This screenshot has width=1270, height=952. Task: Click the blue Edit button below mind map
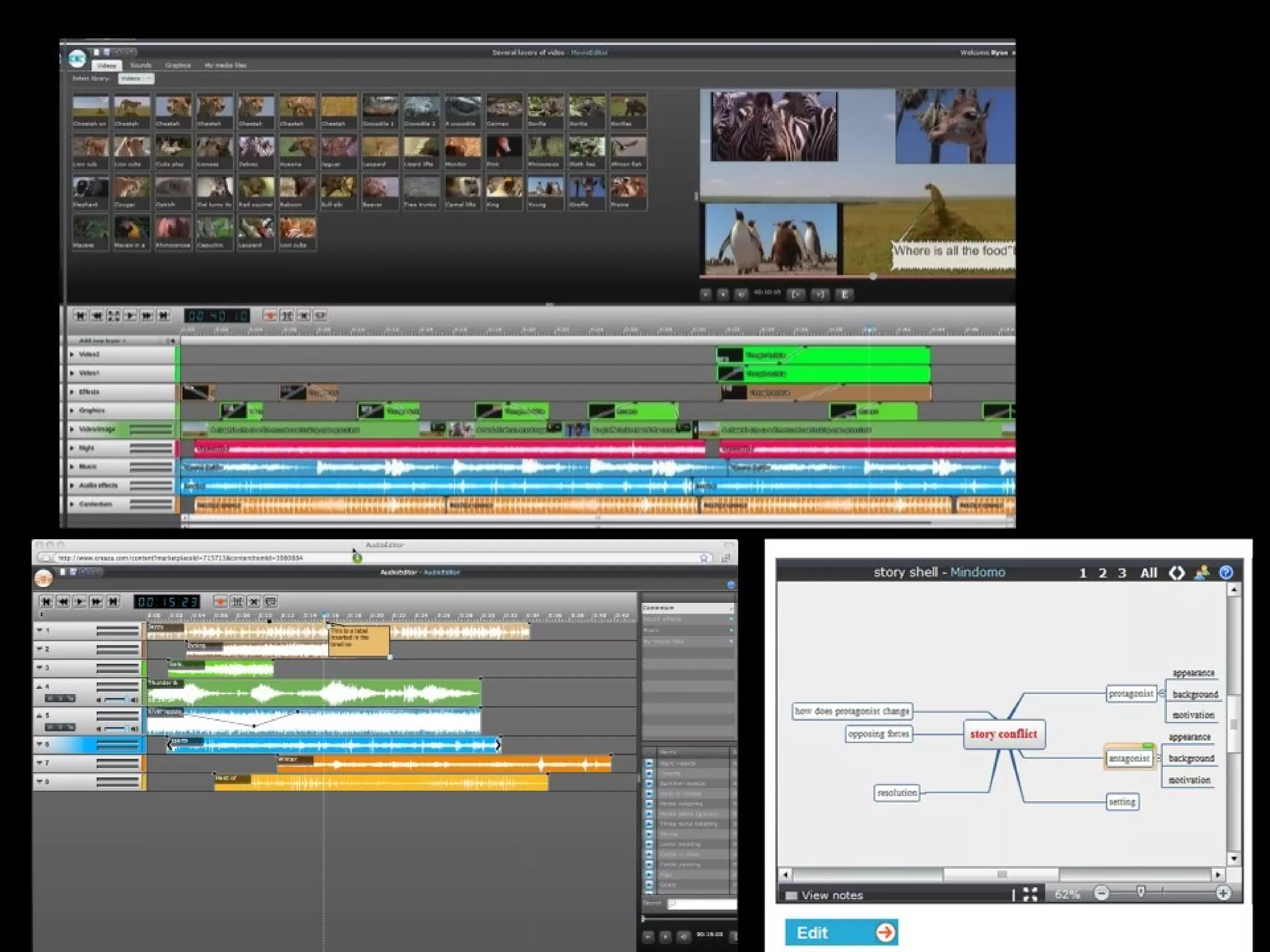841,932
